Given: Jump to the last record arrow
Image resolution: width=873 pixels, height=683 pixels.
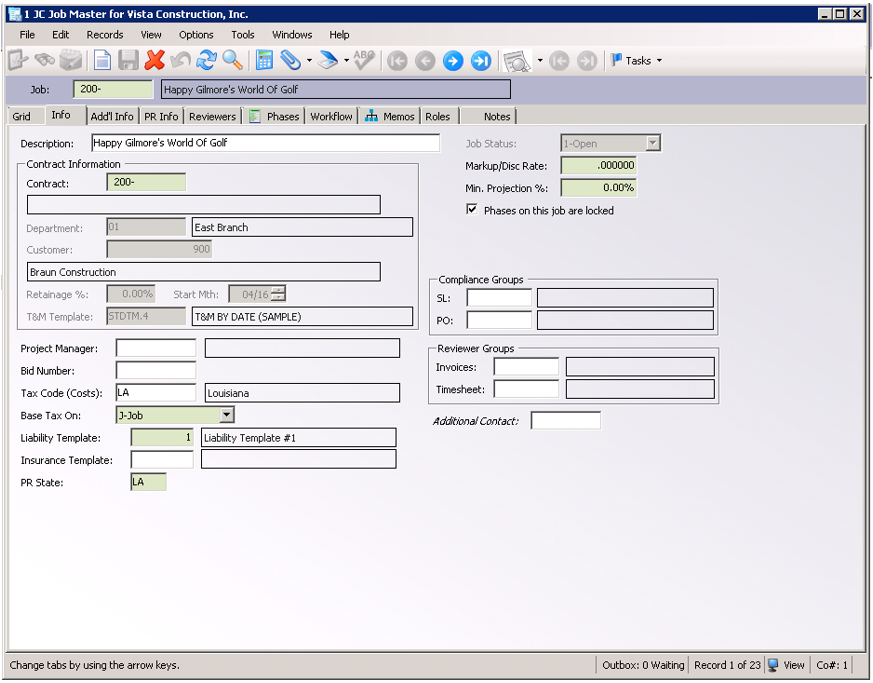Looking at the screenshot, I should pos(481,61).
